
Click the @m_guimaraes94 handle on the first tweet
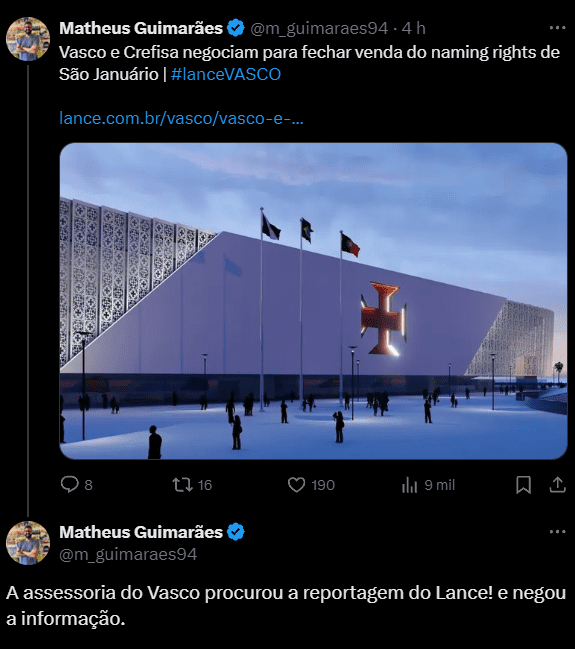click(319, 29)
